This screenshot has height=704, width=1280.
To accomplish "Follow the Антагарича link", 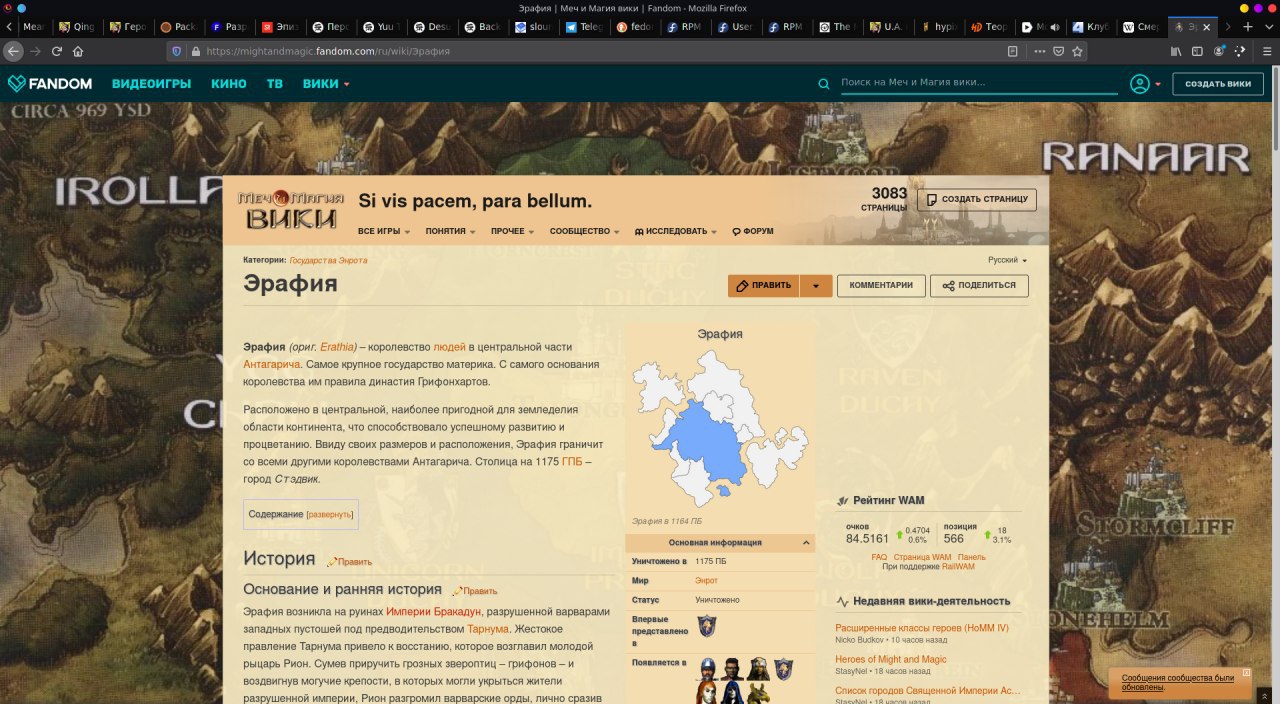I will tap(272, 364).
